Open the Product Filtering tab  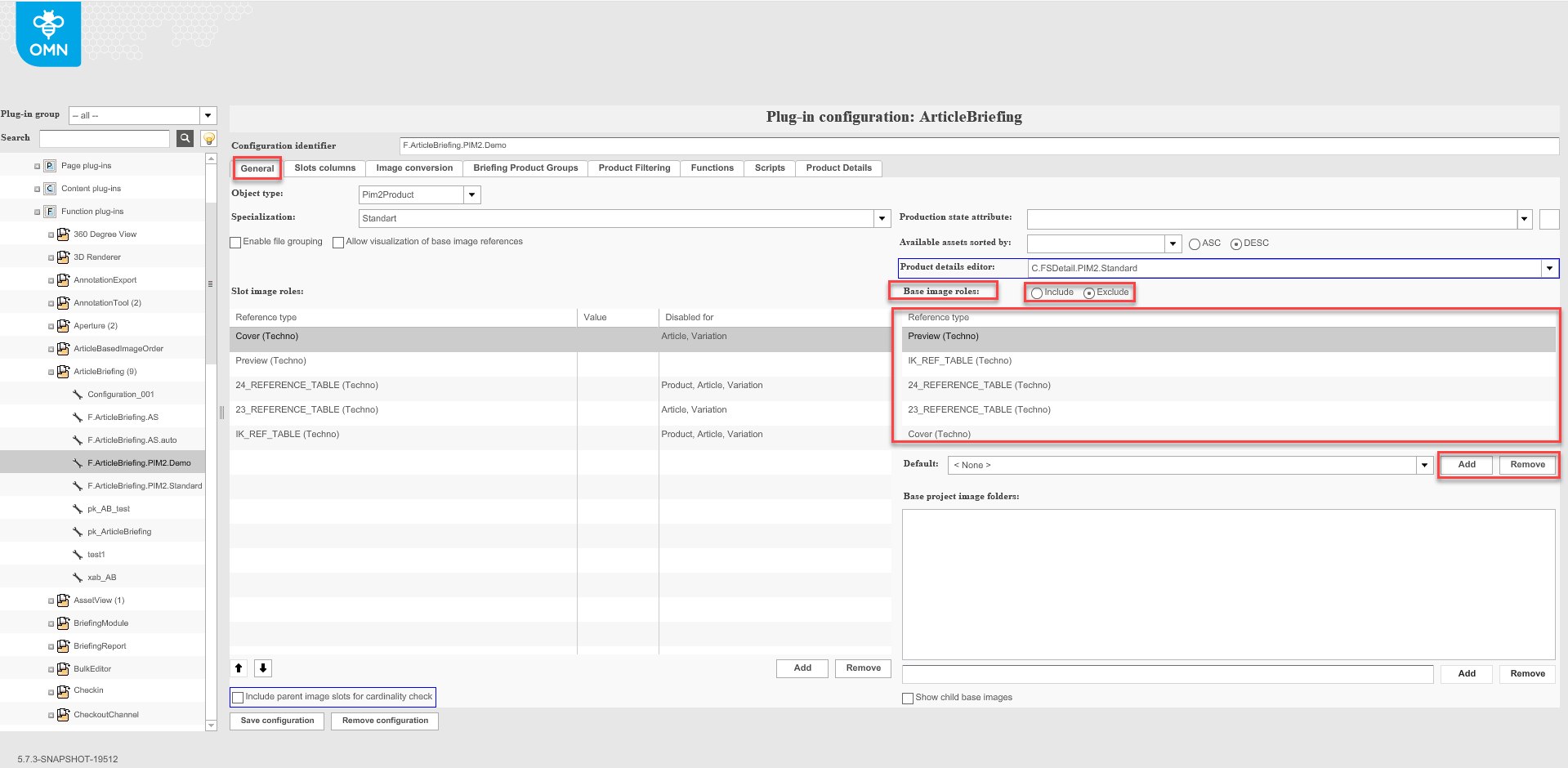[x=633, y=167]
